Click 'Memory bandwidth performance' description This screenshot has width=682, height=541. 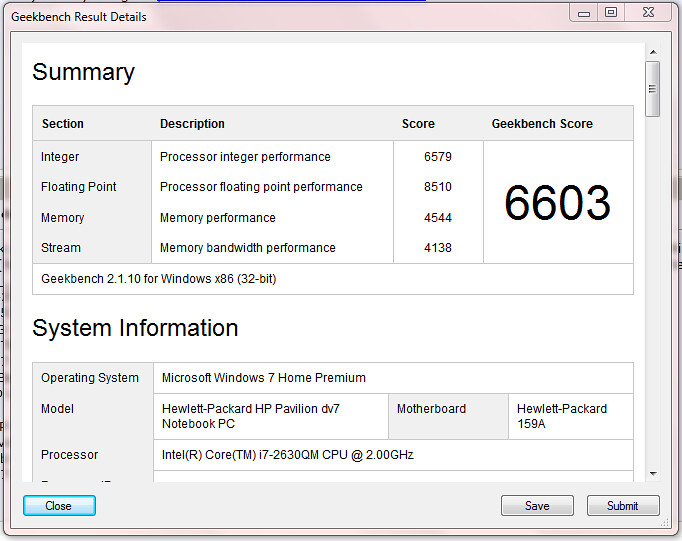(x=248, y=248)
